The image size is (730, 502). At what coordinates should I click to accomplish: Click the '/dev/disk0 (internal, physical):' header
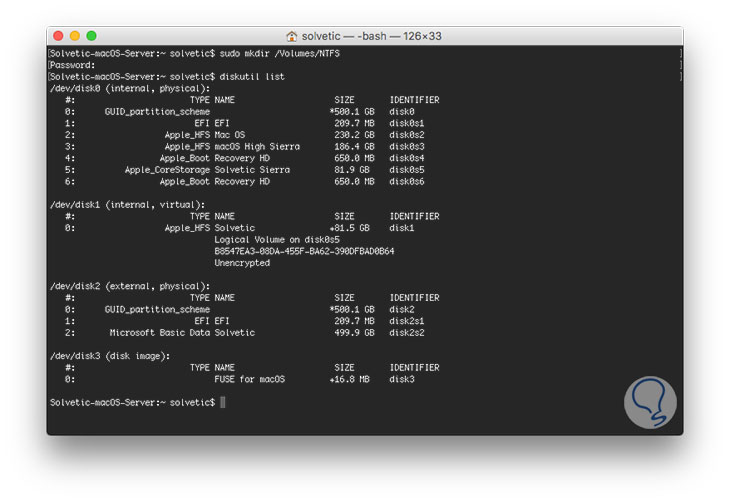130,88
